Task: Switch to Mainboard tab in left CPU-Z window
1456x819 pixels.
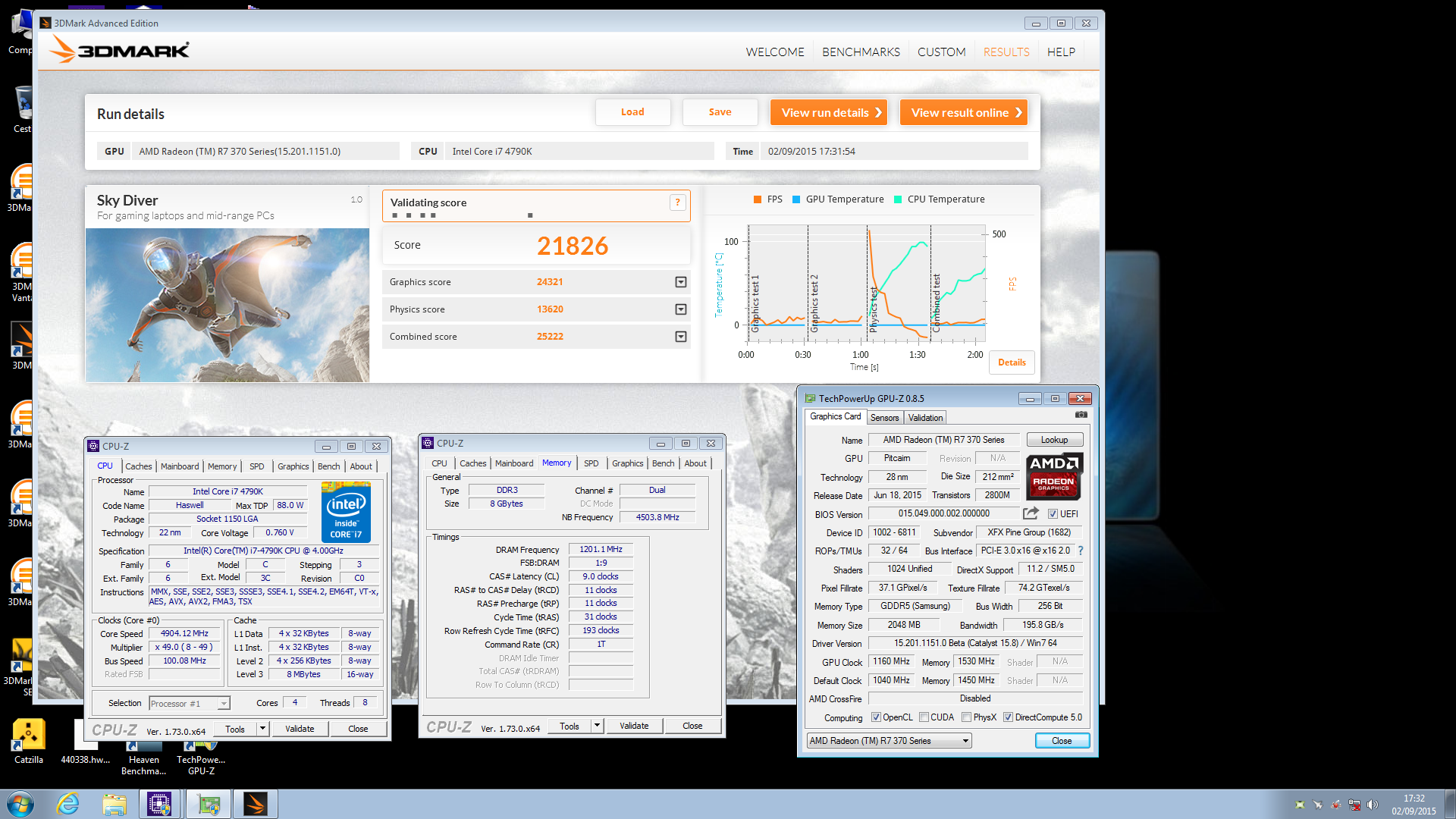Action: [180, 466]
